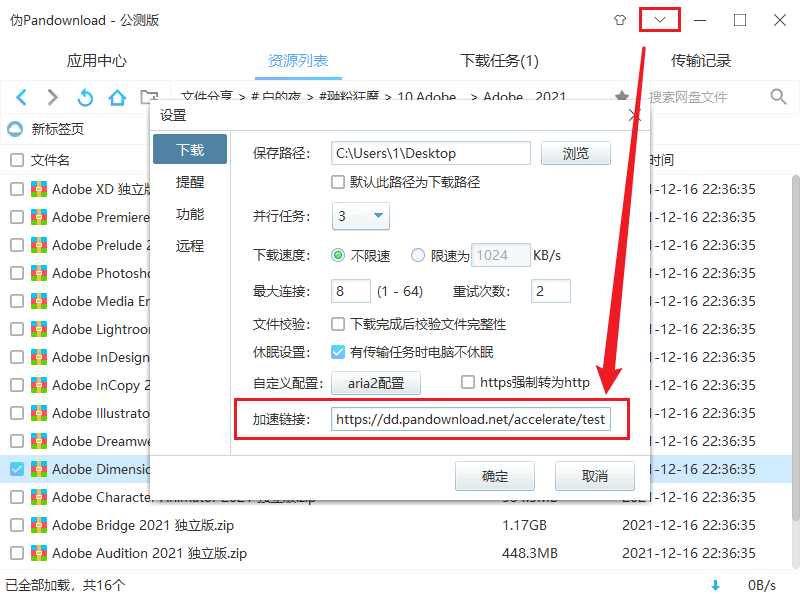
Task: Open the 并行任务 dropdown
Action: tap(361, 216)
